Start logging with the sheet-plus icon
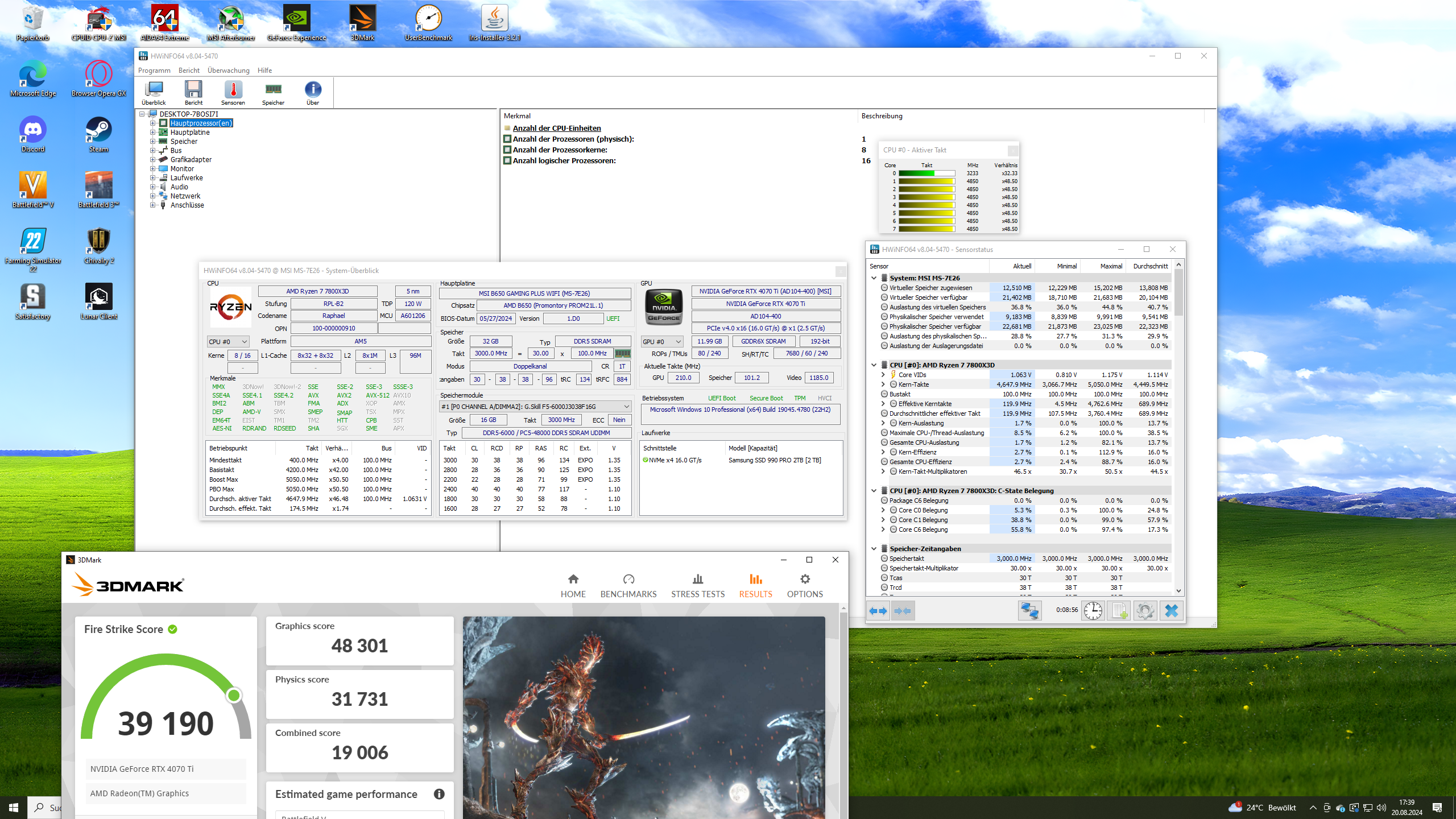The height and width of the screenshot is (819, 1456). point(1119,611)
